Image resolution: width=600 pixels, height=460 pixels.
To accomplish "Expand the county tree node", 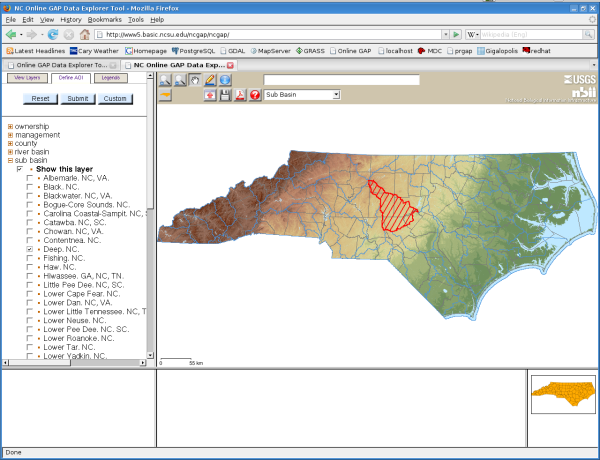I will (10, 144).
